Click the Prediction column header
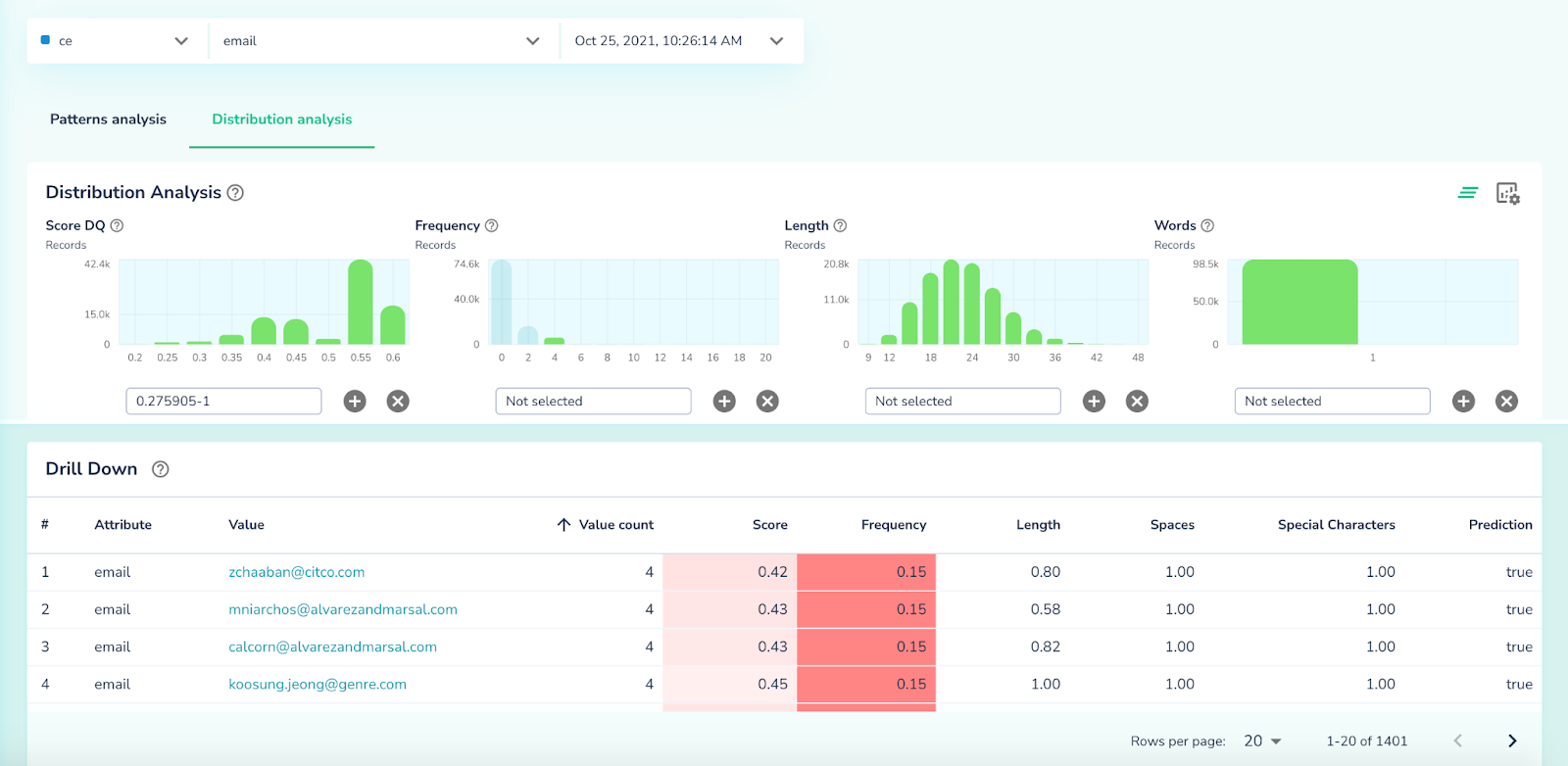Screen dimensions: 1568x766 pos(1500,525)
